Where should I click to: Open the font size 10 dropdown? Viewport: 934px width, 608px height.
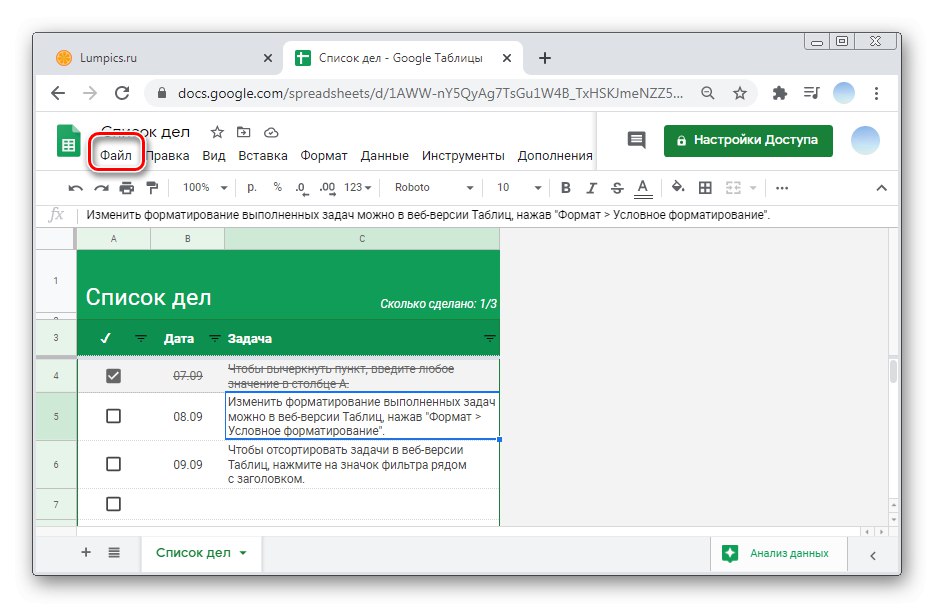pyautogui.click(x=519, y=188)
